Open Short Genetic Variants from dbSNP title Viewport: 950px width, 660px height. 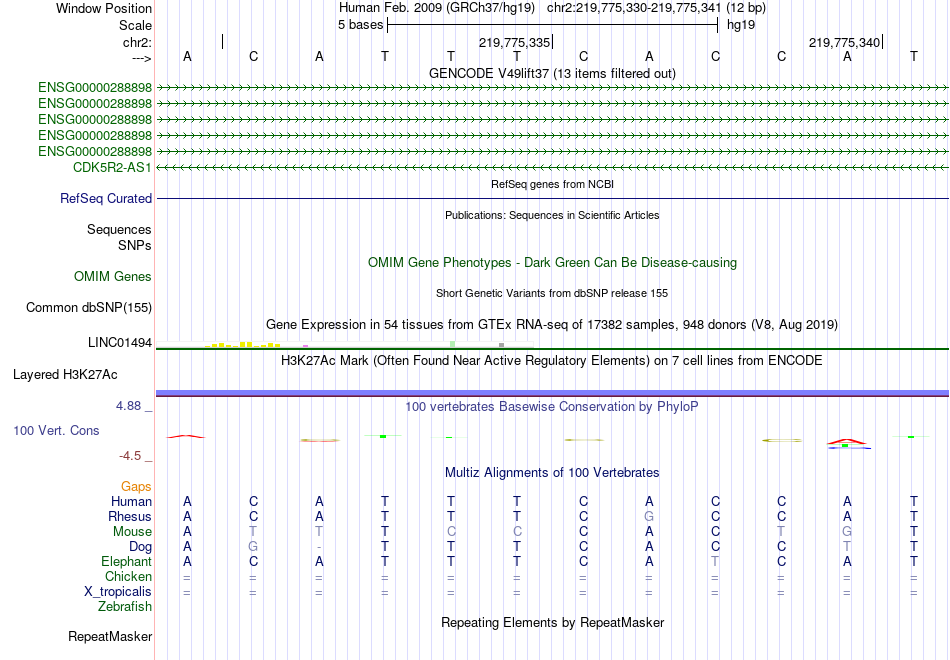(552, 293)
